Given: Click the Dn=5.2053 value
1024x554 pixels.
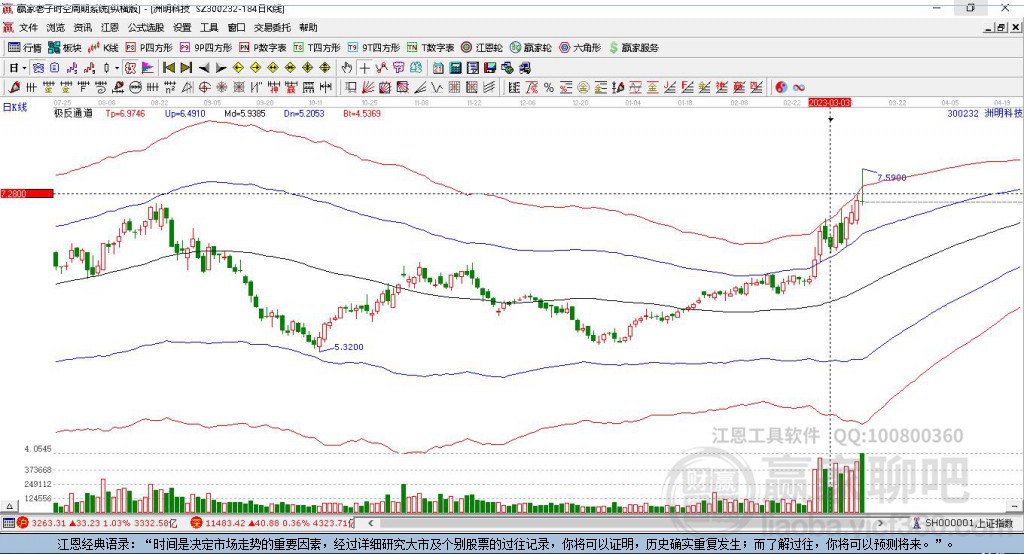Looking at the screenshot, I should pos(304,114).
